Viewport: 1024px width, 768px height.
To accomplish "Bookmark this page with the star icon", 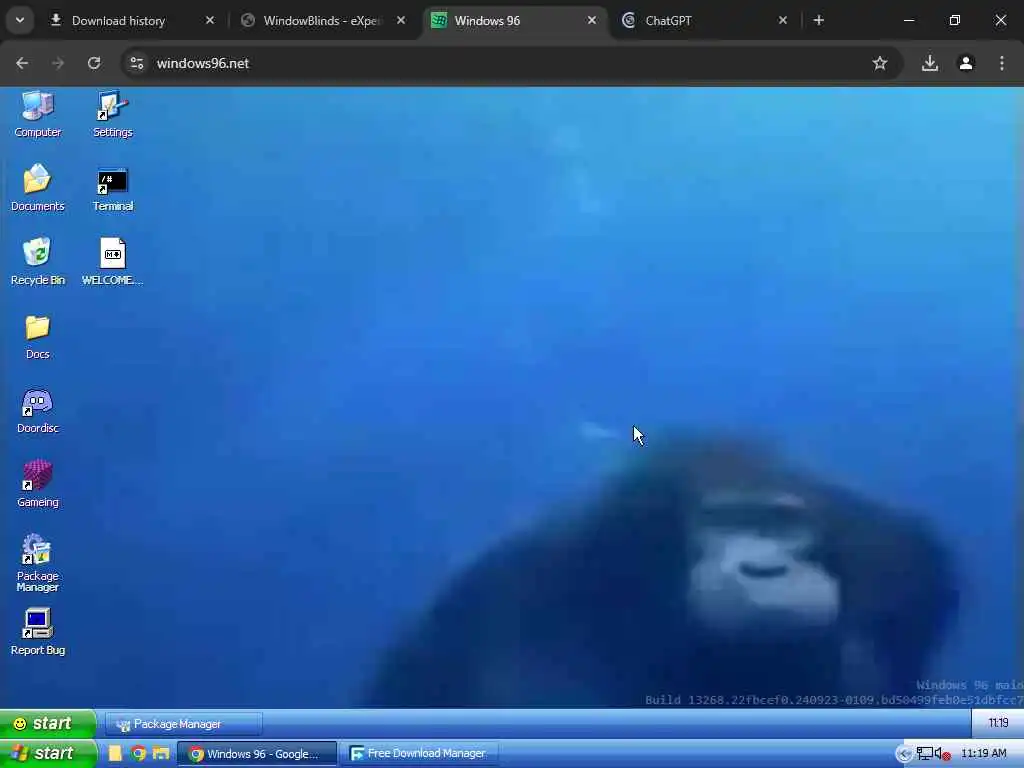I will 880,63.
